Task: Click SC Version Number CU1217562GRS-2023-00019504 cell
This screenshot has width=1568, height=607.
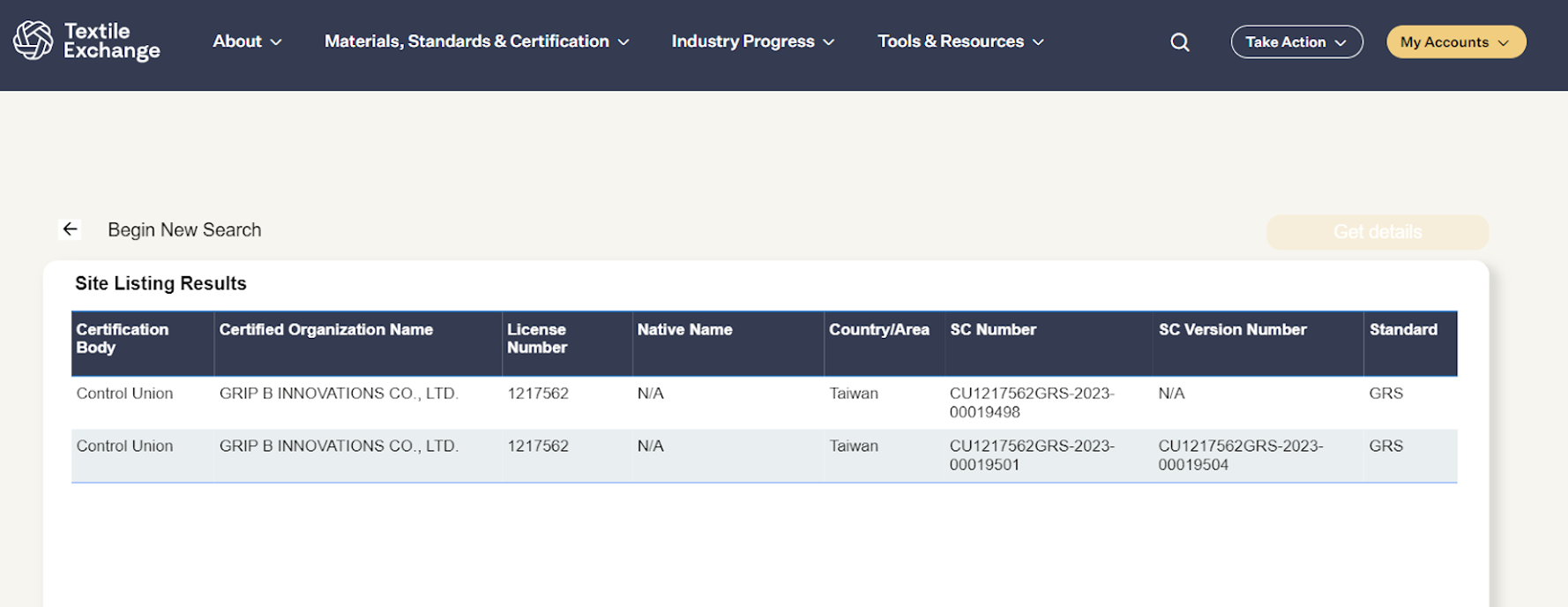Action: pos(1240,455)
